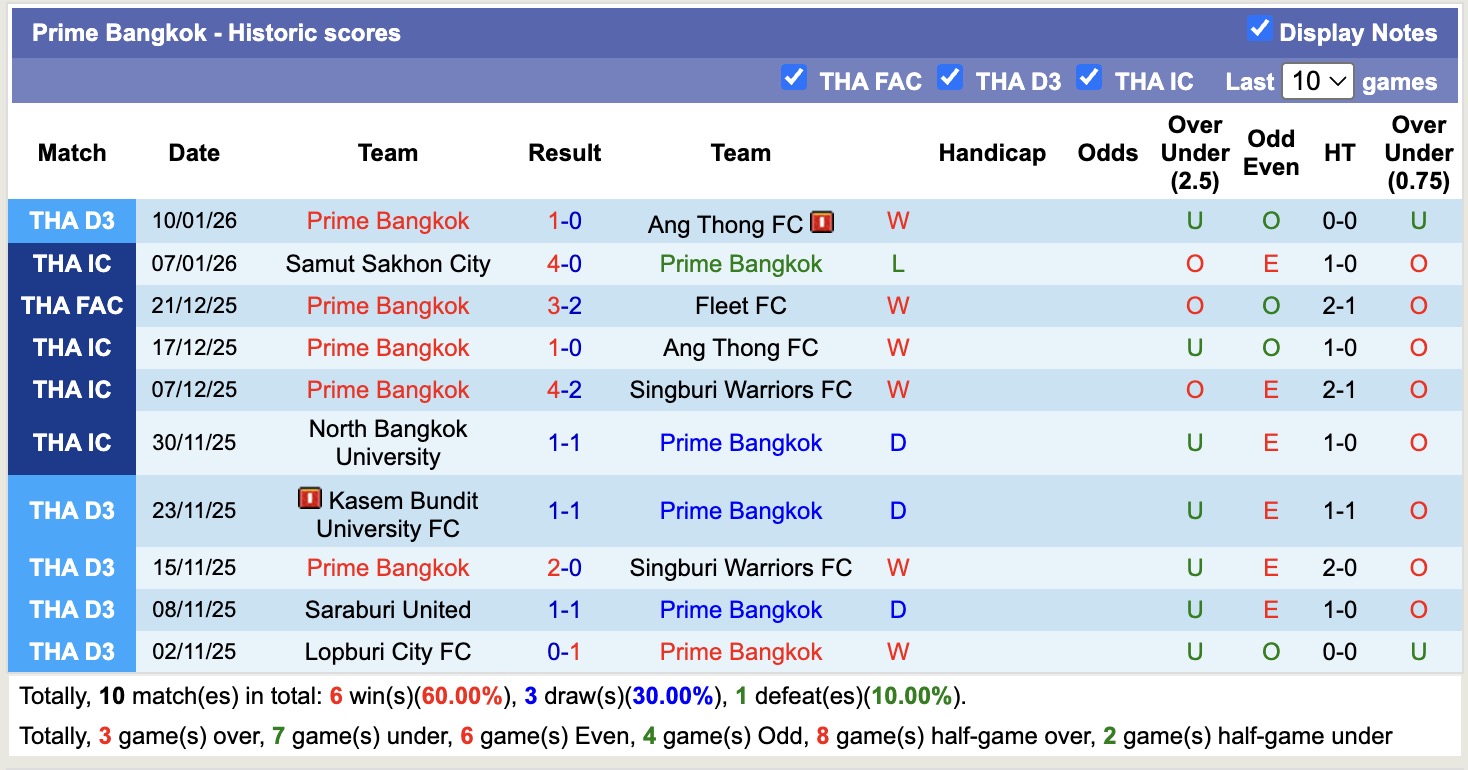Open the Samut Sakhon City team link

coord(388,263)
